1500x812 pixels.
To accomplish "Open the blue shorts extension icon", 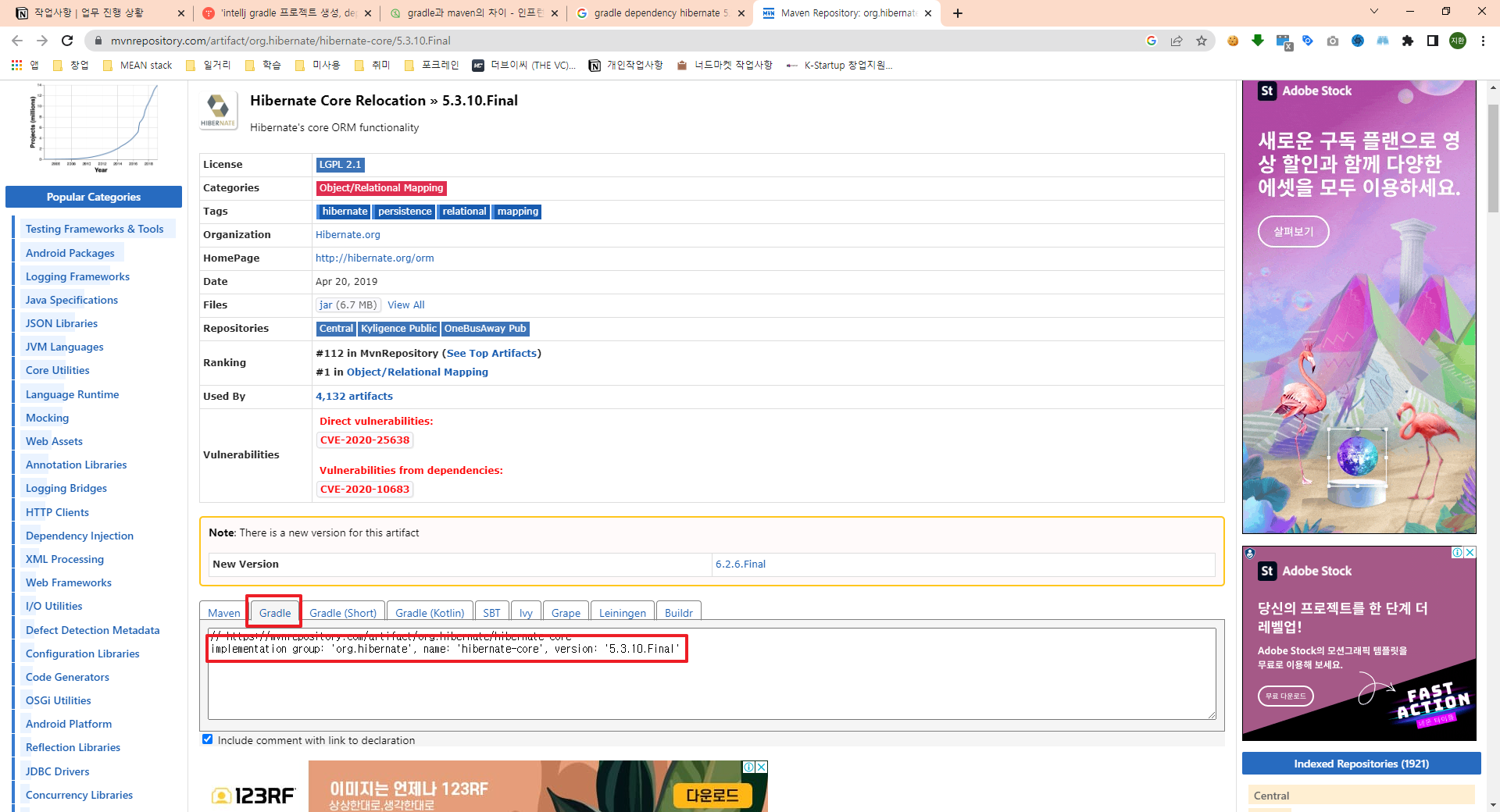I will pos(1383,41).
